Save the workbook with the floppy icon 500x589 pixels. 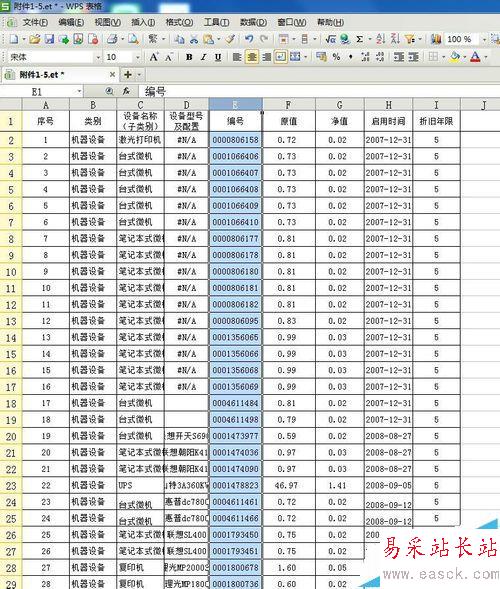point(49,39)
